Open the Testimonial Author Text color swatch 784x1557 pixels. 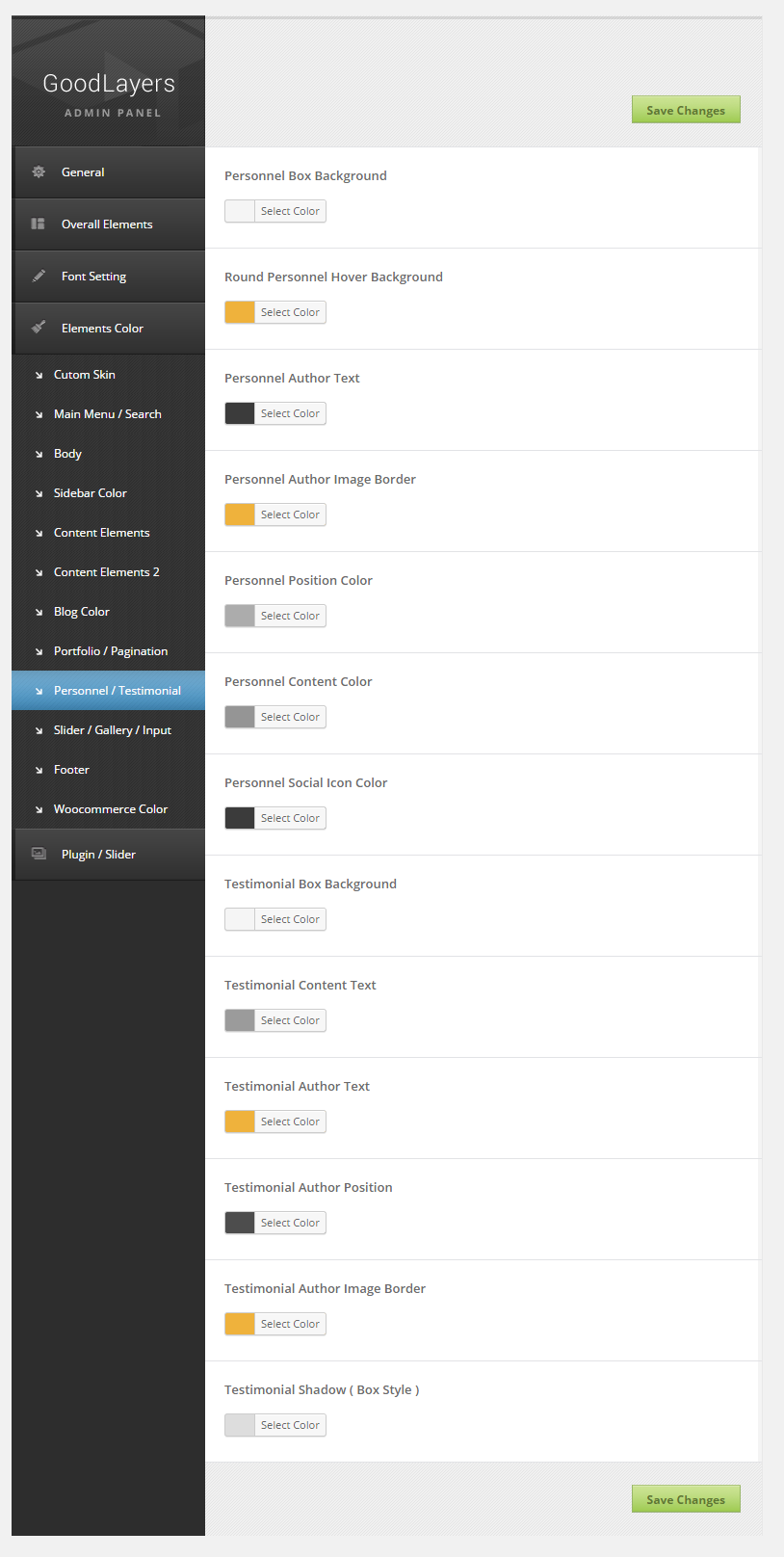point(240,1122)
